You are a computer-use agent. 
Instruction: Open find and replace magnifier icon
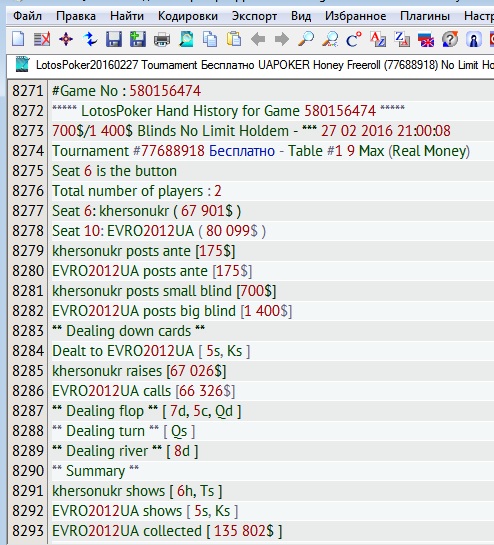[330, 39]
